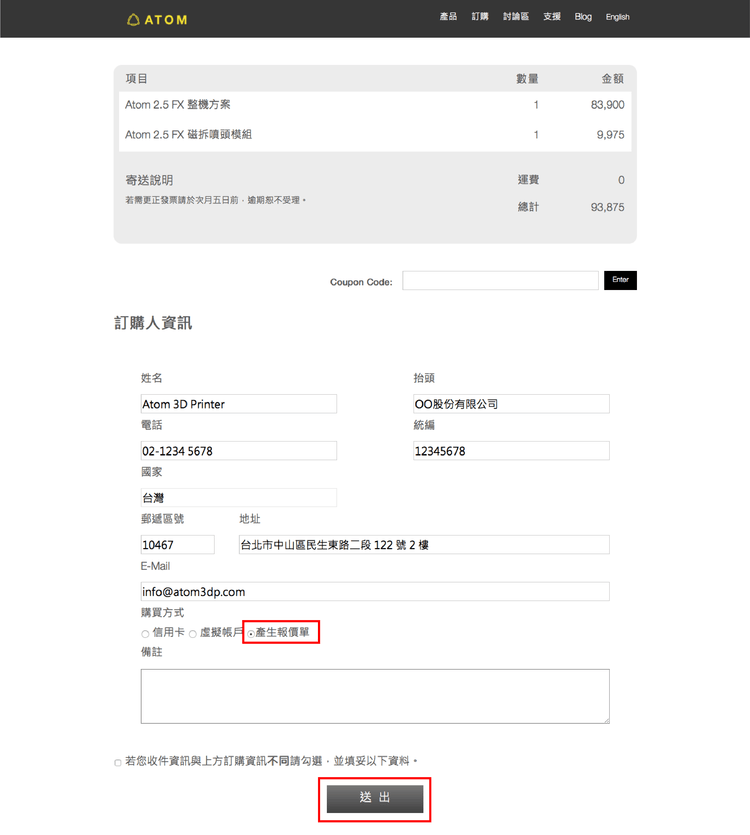Click the 9,975 amount value
Screen dimensions: 750x835
(610, 135)
